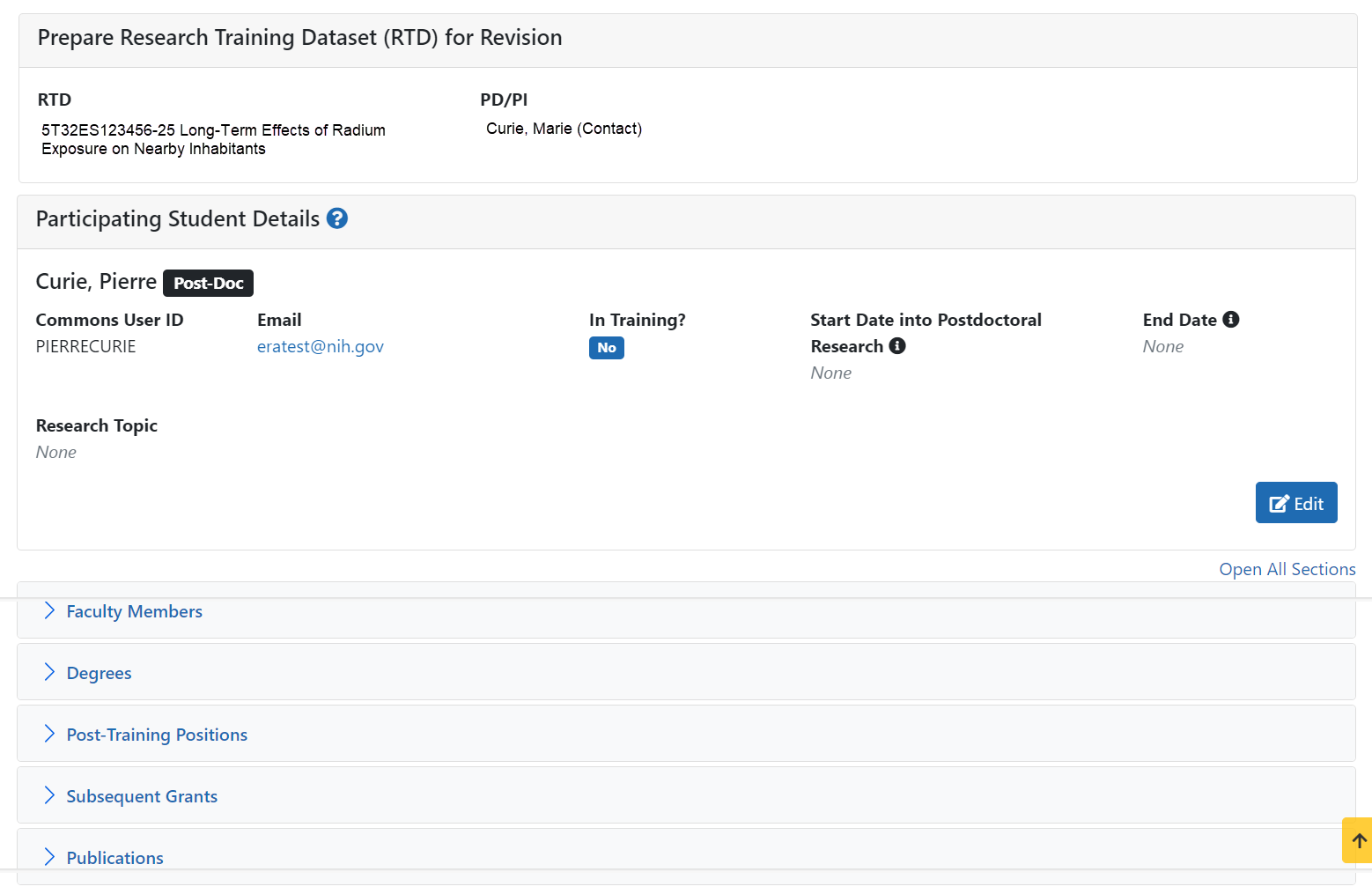Click 'None' under Start Date into Postdoctoral Research

(x=831, y=373)
